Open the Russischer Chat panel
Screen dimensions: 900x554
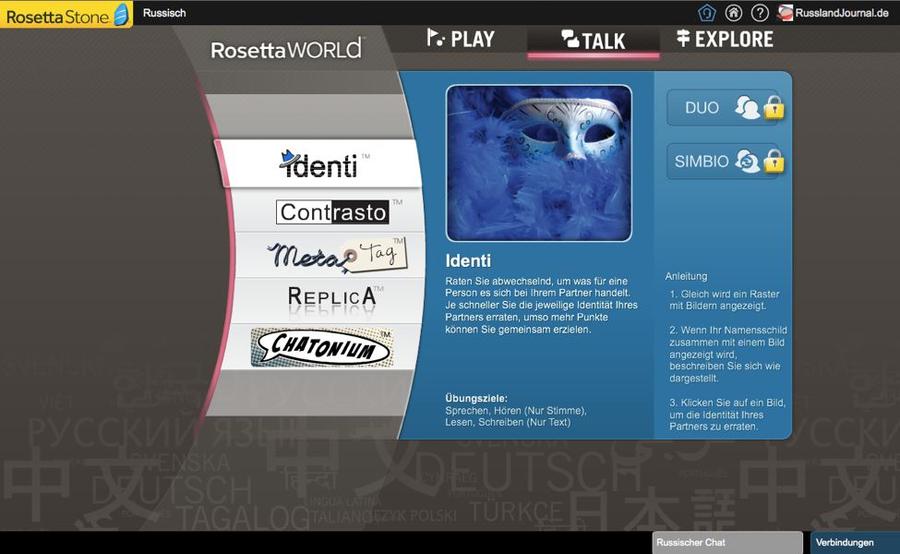tap(727, 543)
